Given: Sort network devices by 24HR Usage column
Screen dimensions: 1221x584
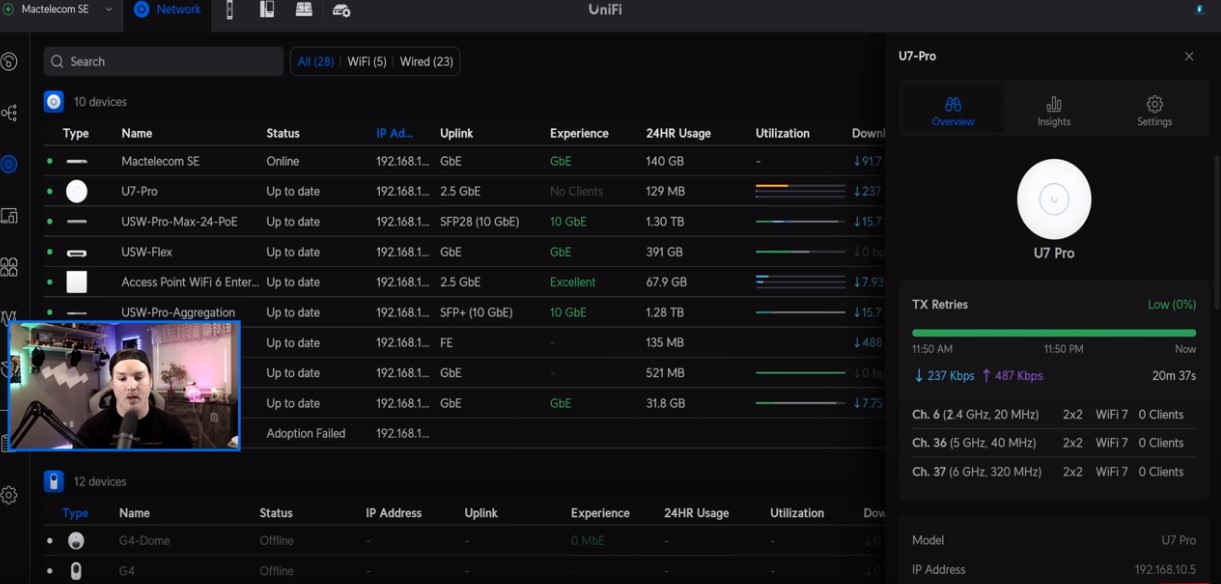Looking at the screenshot, I should 680,133.
